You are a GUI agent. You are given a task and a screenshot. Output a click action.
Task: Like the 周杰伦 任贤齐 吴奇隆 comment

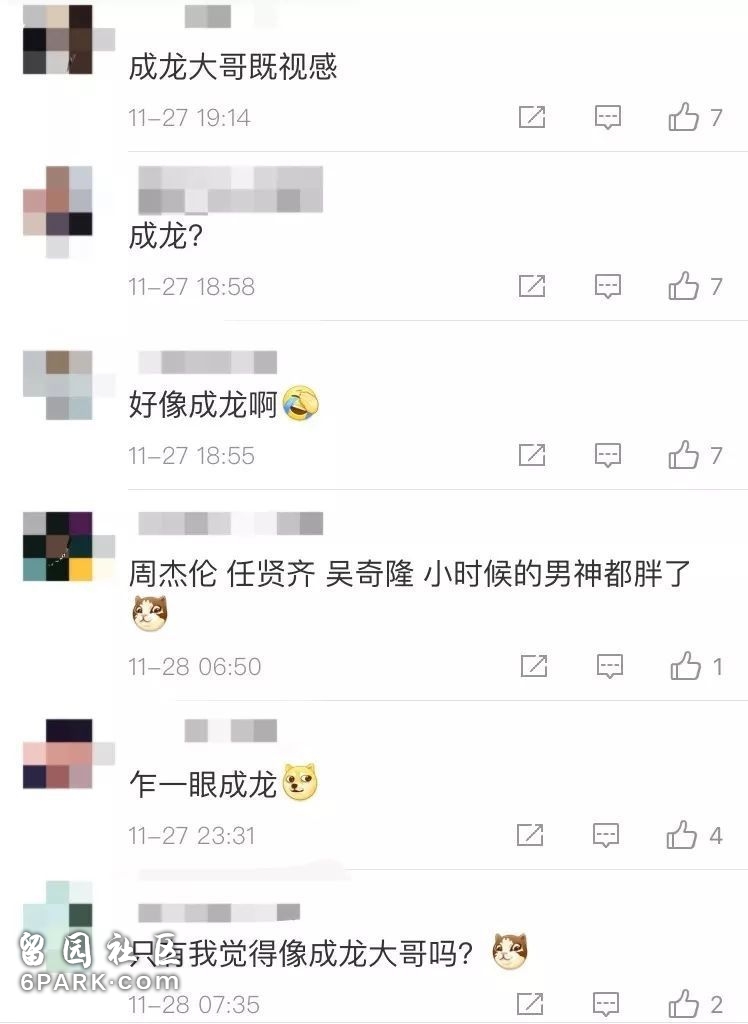[685, 666]
